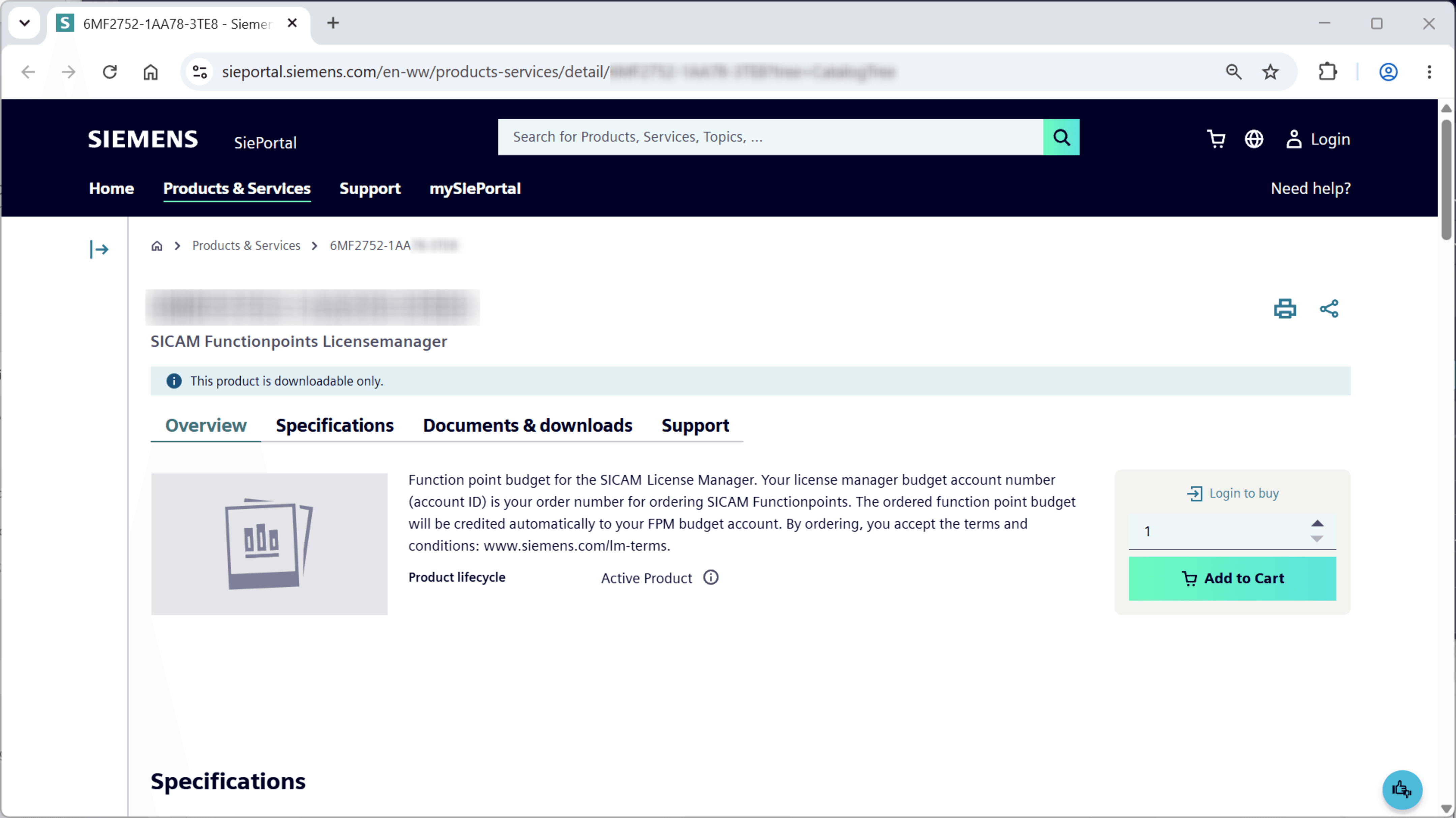
Task: Open browser zoom magnifier icon
Action: [x=1233, y=72]
